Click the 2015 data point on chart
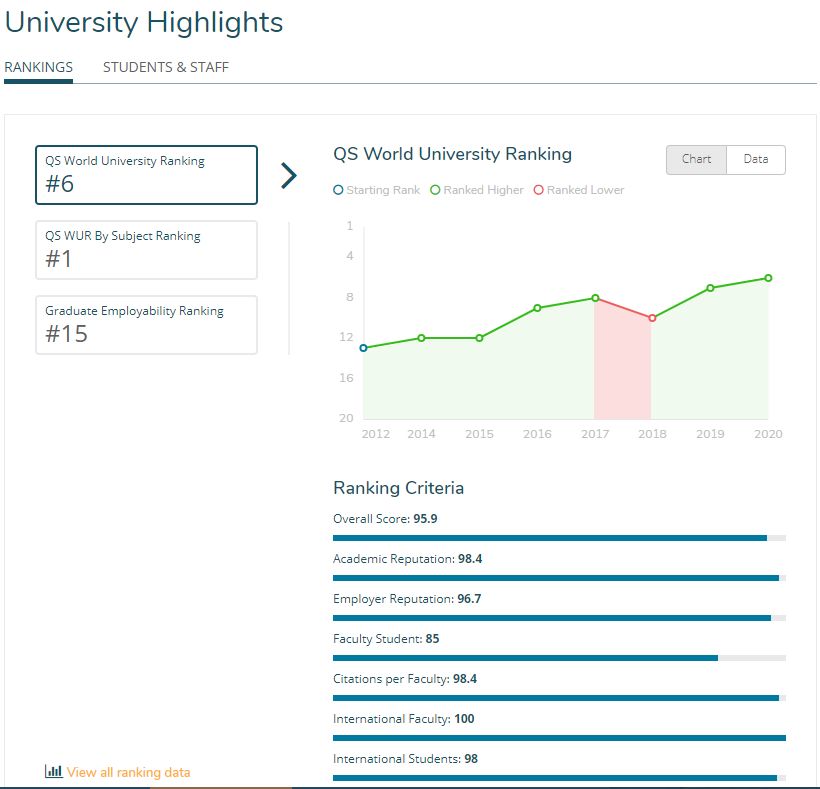 coord(480,338)
